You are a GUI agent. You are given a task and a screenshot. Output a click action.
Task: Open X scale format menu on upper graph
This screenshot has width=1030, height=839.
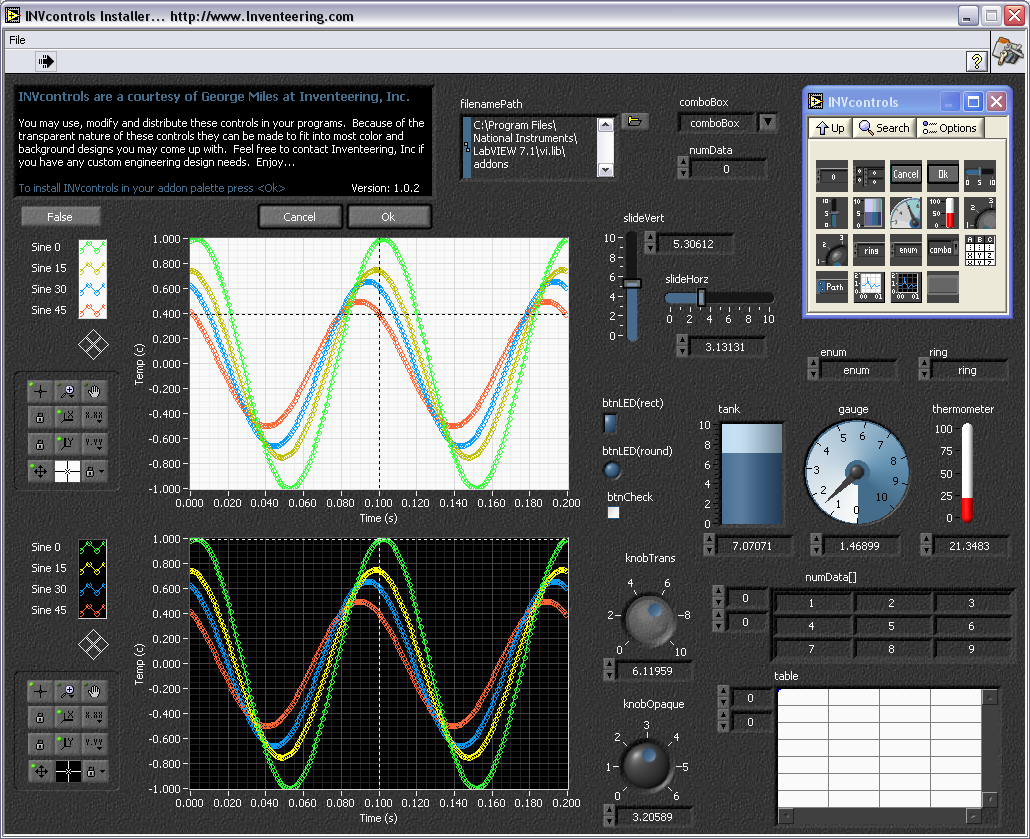(x=94, y=417)
